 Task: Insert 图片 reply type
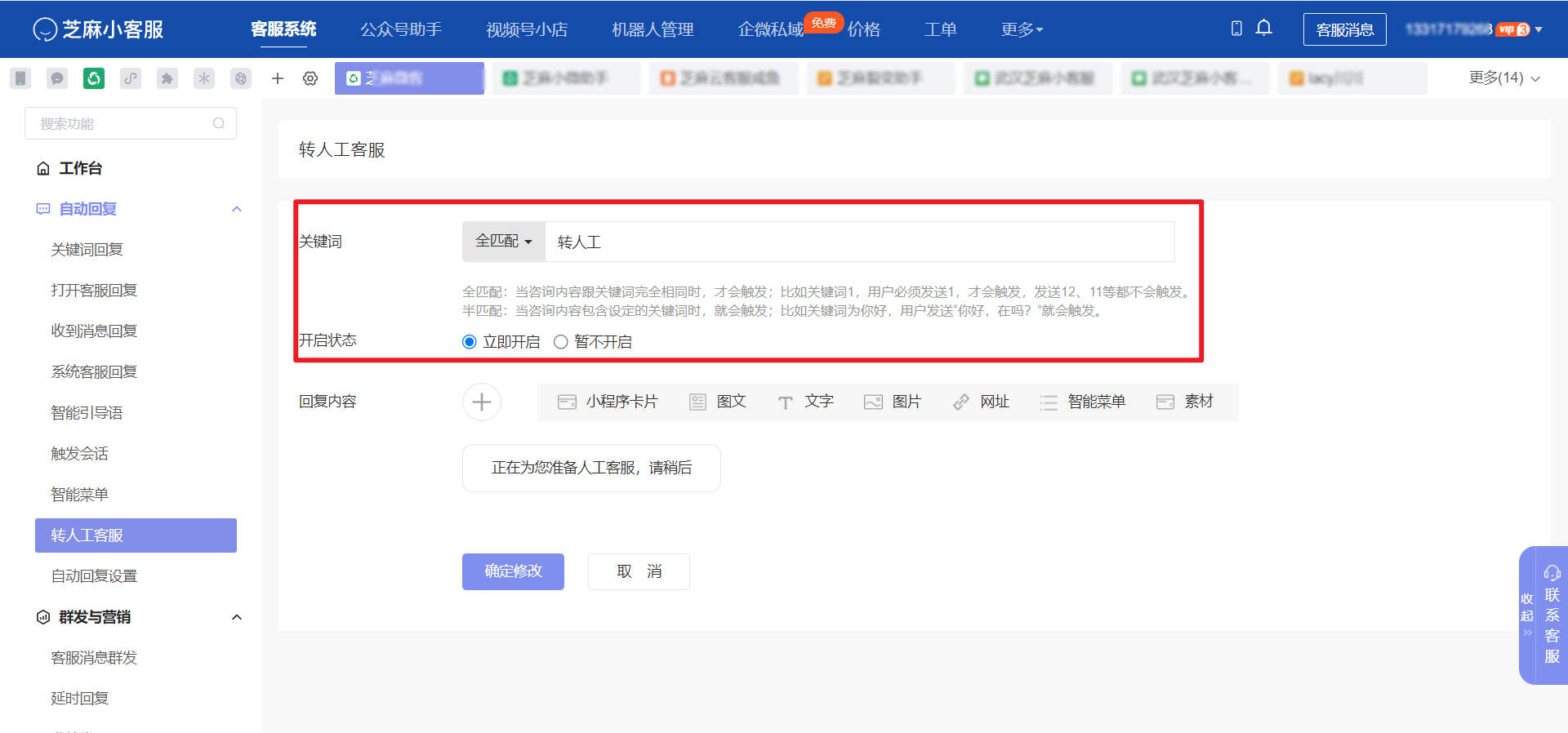coord(893,402)
